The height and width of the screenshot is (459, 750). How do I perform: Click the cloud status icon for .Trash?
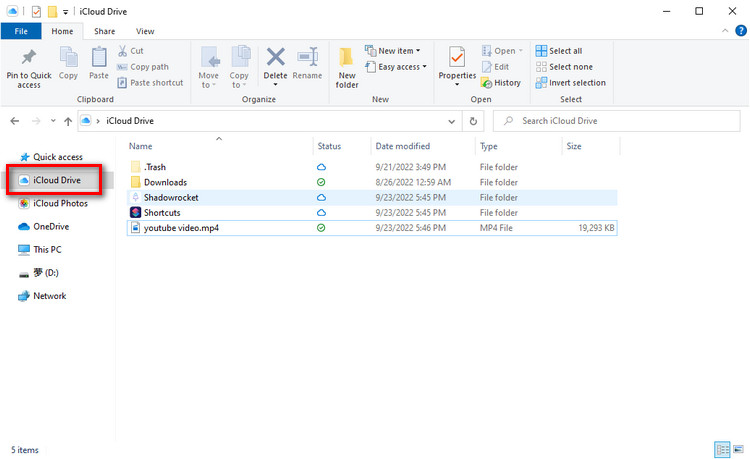click(x=321, y=167)
